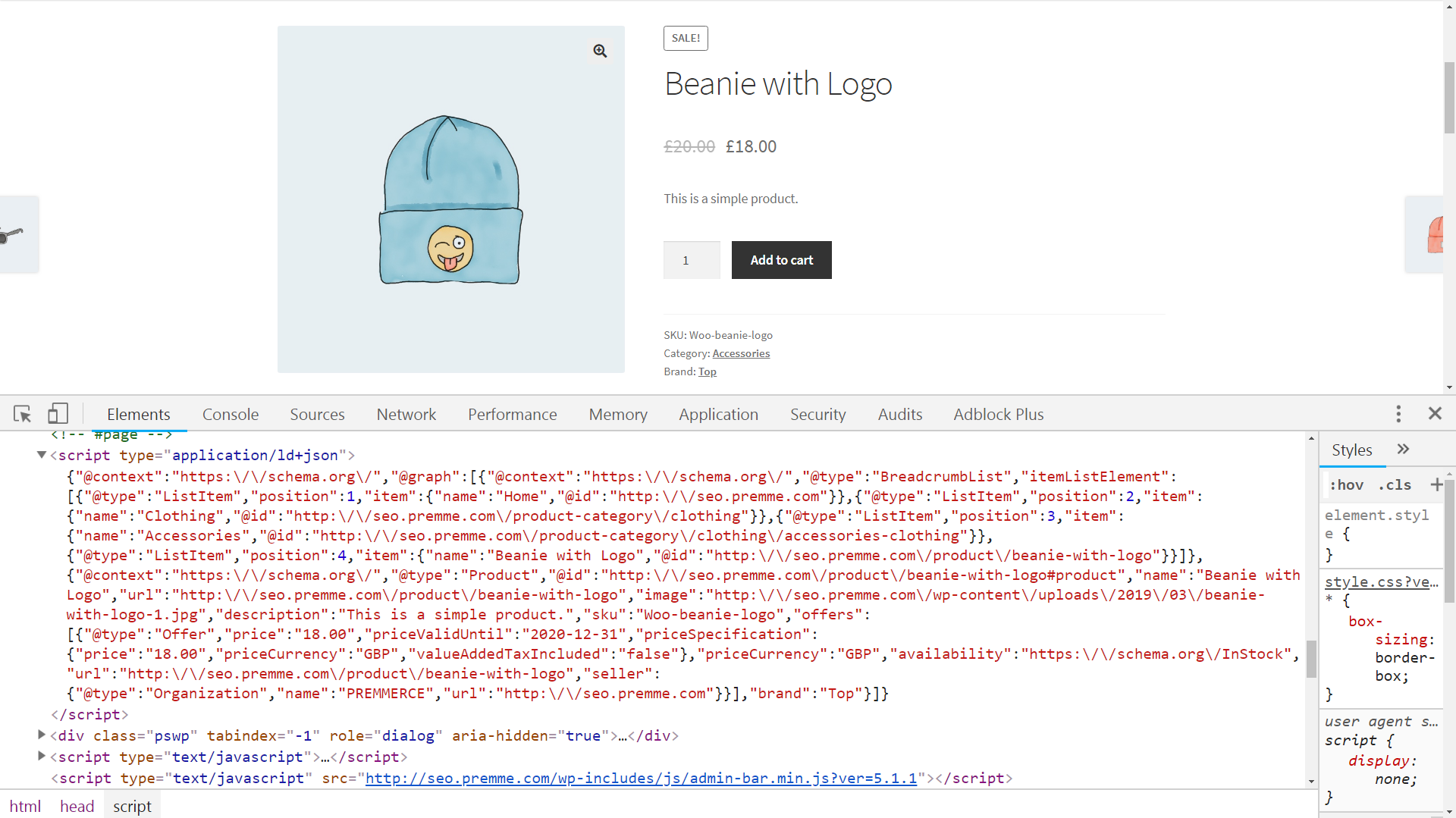Open the Accessories category link
1456x818 pixels.
[741, 353]
